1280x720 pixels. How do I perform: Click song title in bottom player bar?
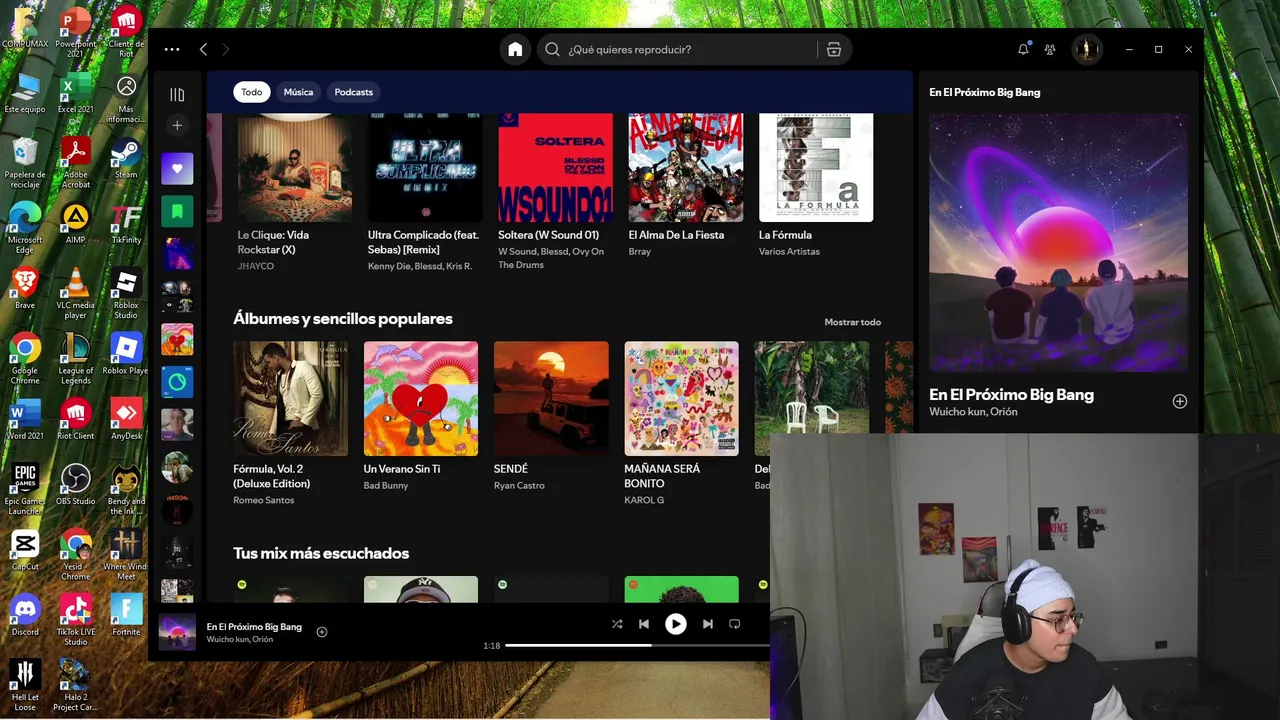254,627
